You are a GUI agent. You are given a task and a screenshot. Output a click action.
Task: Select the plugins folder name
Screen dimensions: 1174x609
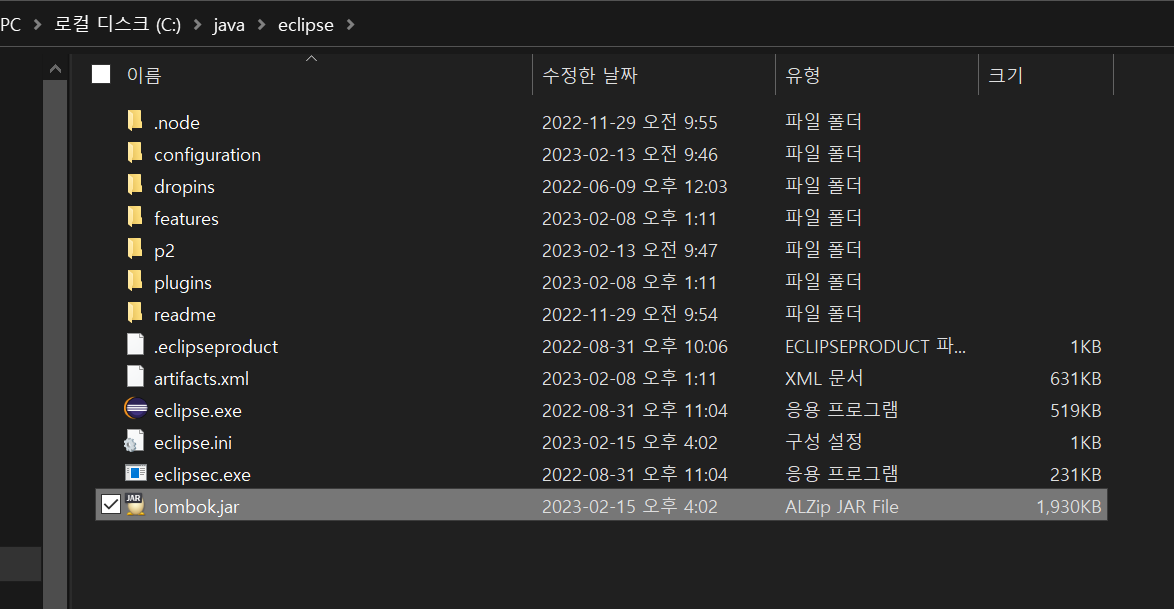click(x=183, y=282)
